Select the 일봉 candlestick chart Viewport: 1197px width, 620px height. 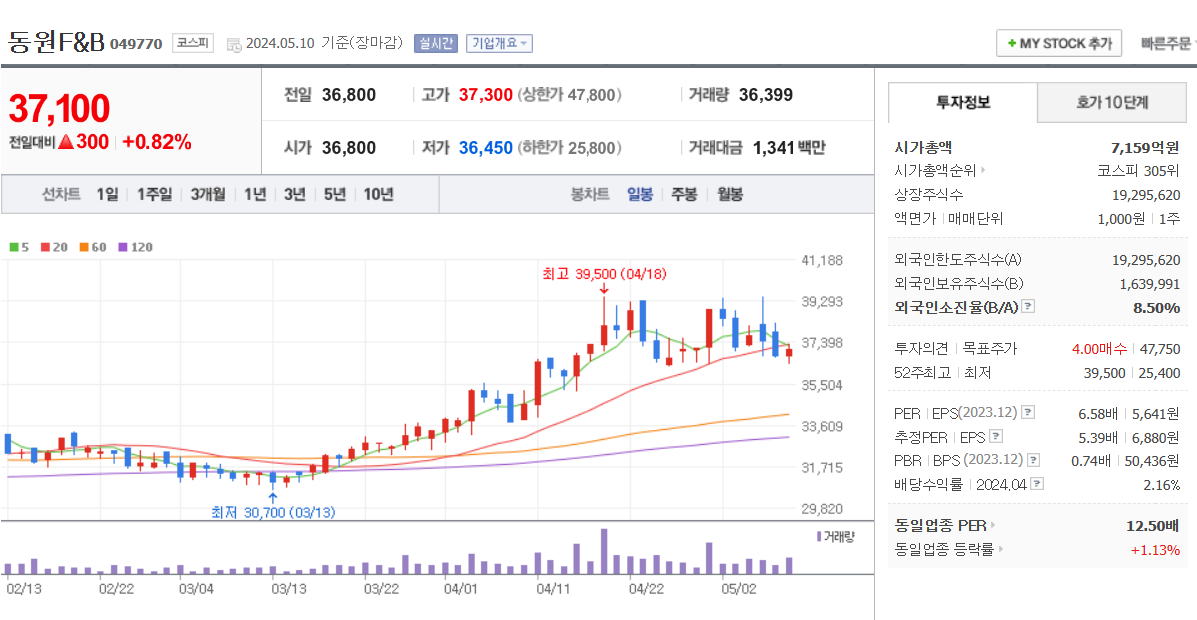(x=640, y=194)
